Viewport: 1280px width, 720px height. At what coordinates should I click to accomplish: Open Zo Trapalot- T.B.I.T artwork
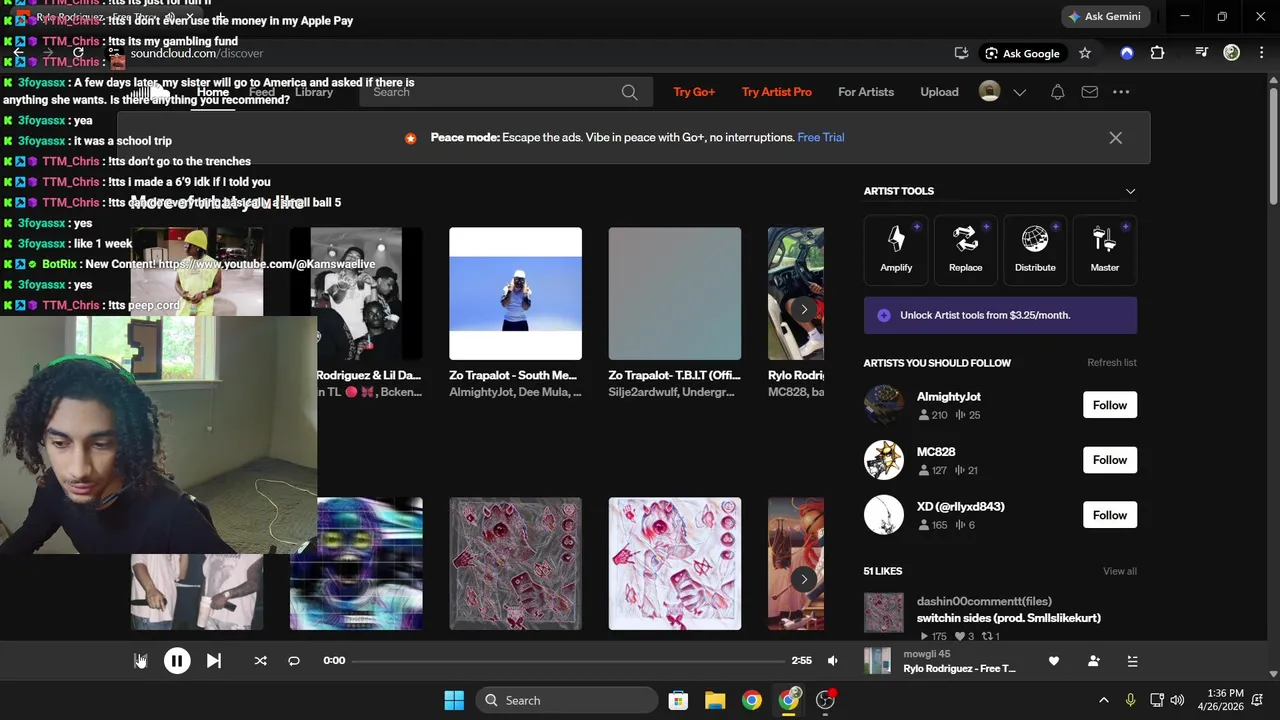pyautogui.click(x=675, y=293)
